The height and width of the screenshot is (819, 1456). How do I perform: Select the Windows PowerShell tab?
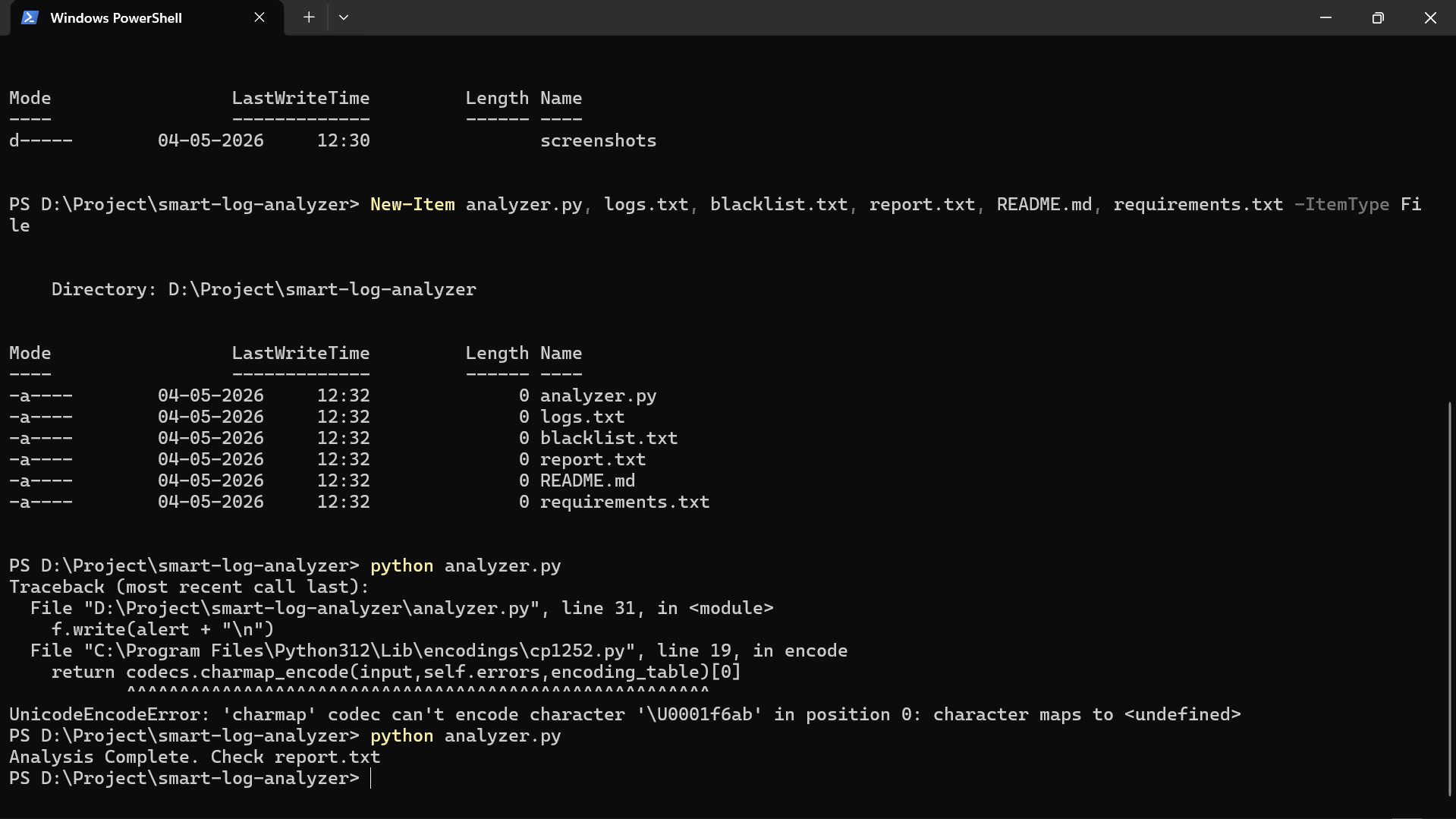pos(146,17)
